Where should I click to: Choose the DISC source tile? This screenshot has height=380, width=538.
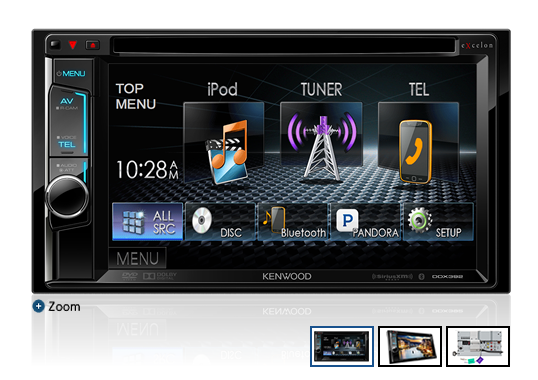pos(220,222)
